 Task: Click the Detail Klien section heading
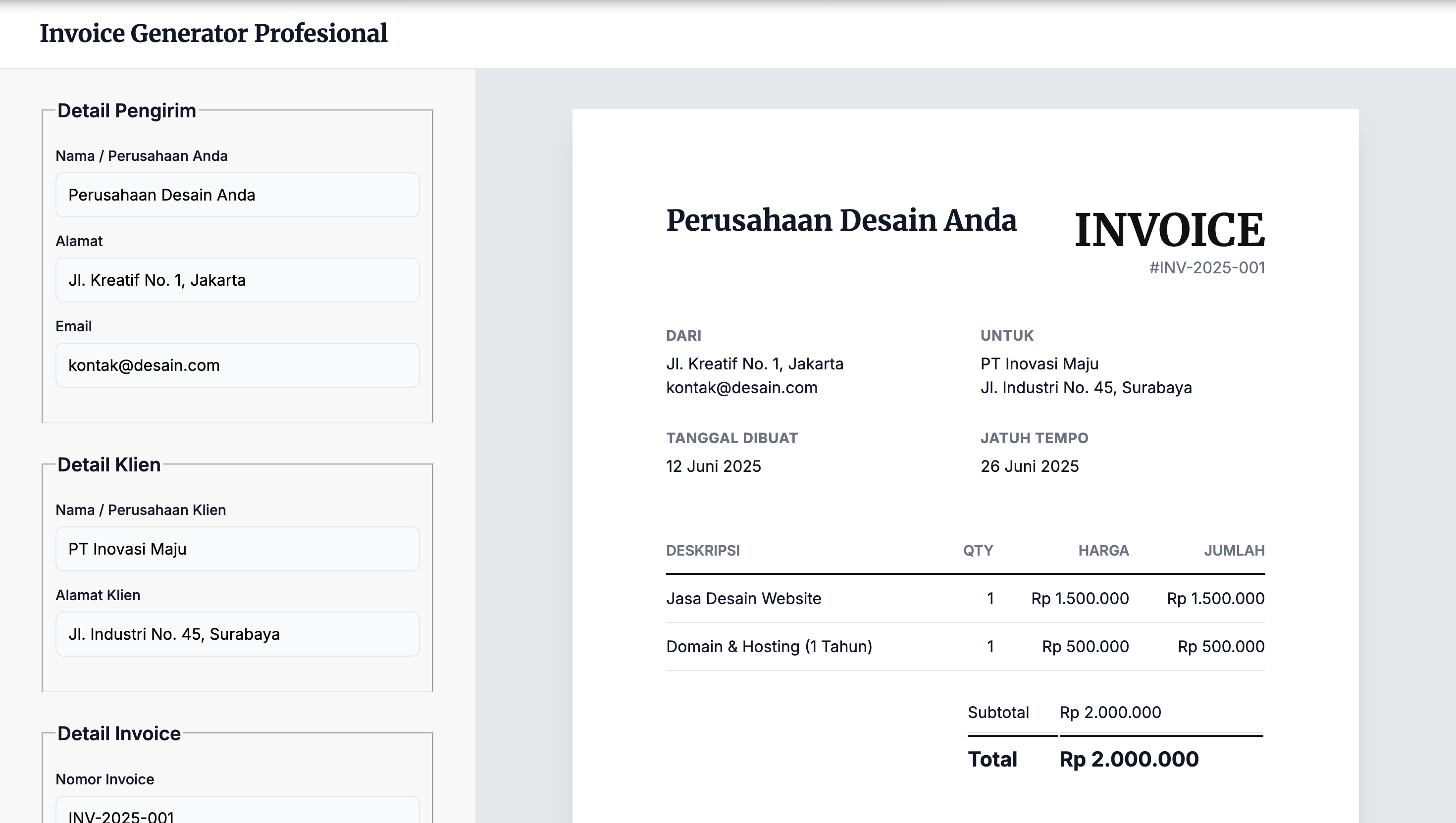(x=109, y=464)
